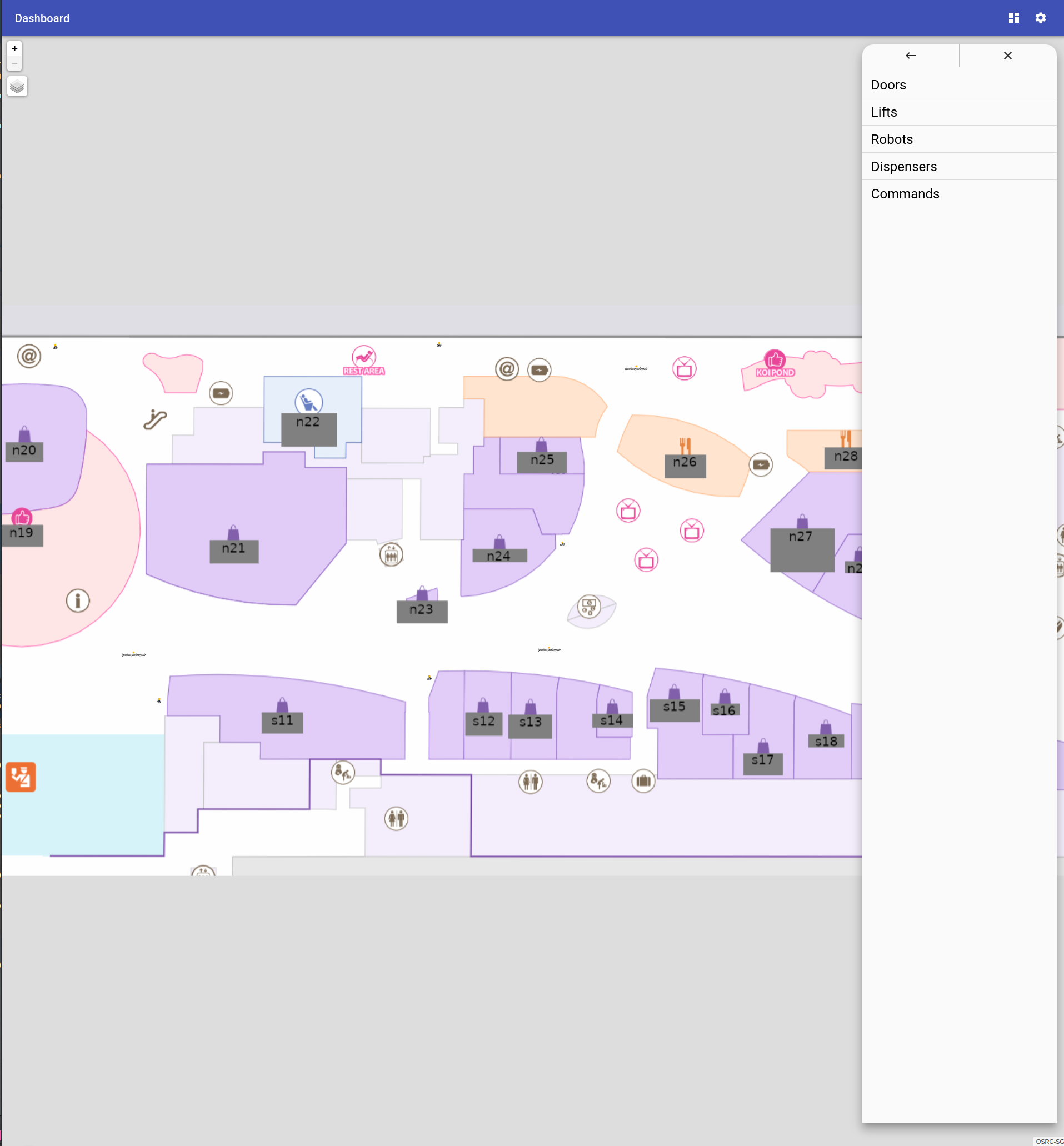The image size is (1064, 1146).
Task: Open the map layers selector
Action: pos(17,86)
